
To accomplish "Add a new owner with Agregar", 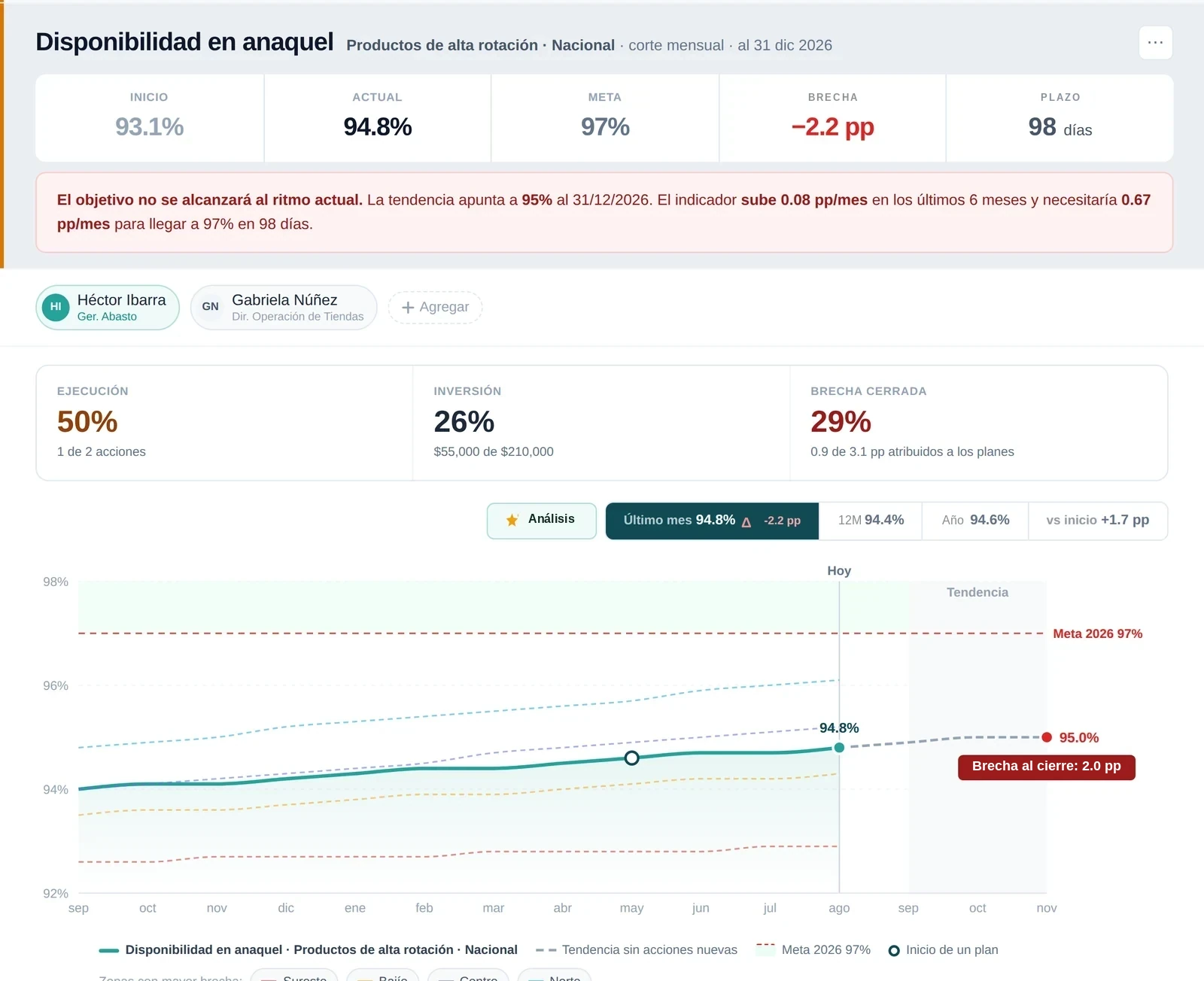I will [435, 307].
